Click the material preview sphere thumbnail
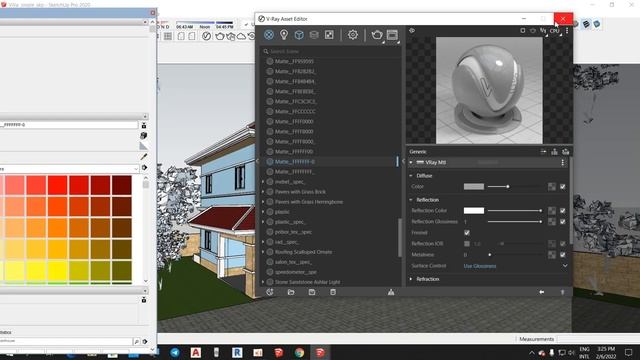Viewport: 640px width, 360px height. tap(489, 90)
